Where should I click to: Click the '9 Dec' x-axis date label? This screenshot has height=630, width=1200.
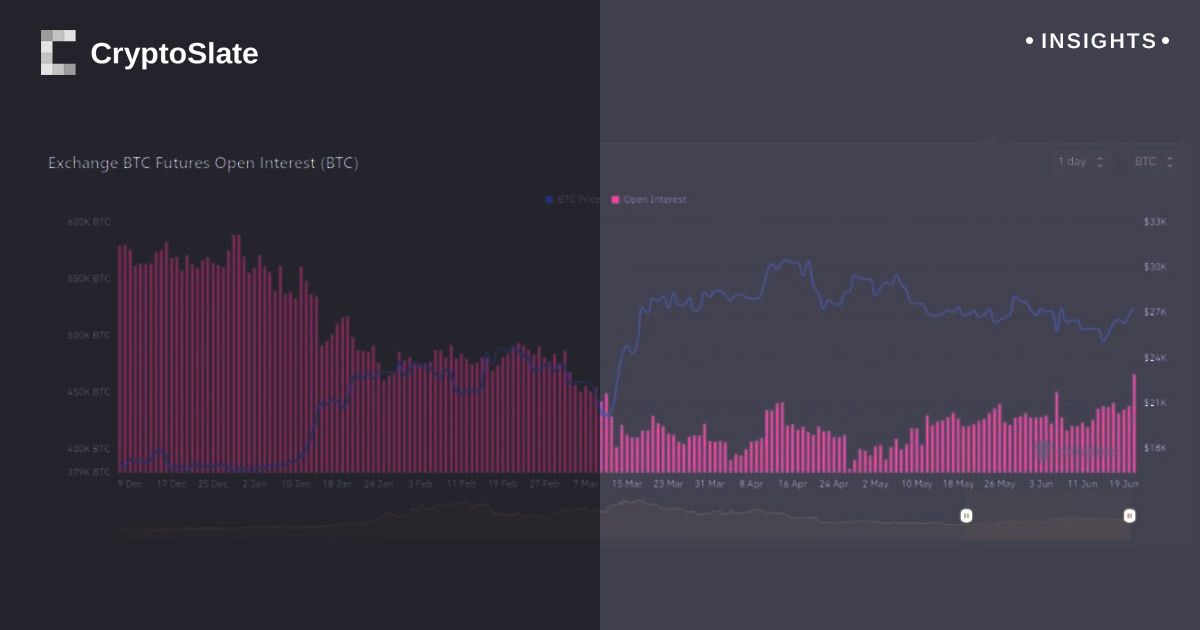tap(129, 484)
